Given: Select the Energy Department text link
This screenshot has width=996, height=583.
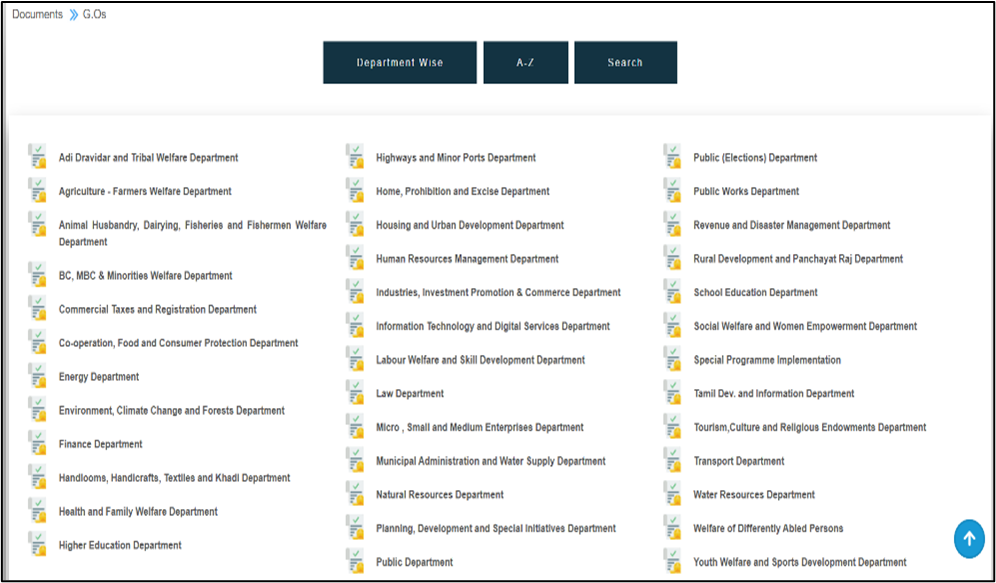Looking at the screenshot, I should click(98, 377).
